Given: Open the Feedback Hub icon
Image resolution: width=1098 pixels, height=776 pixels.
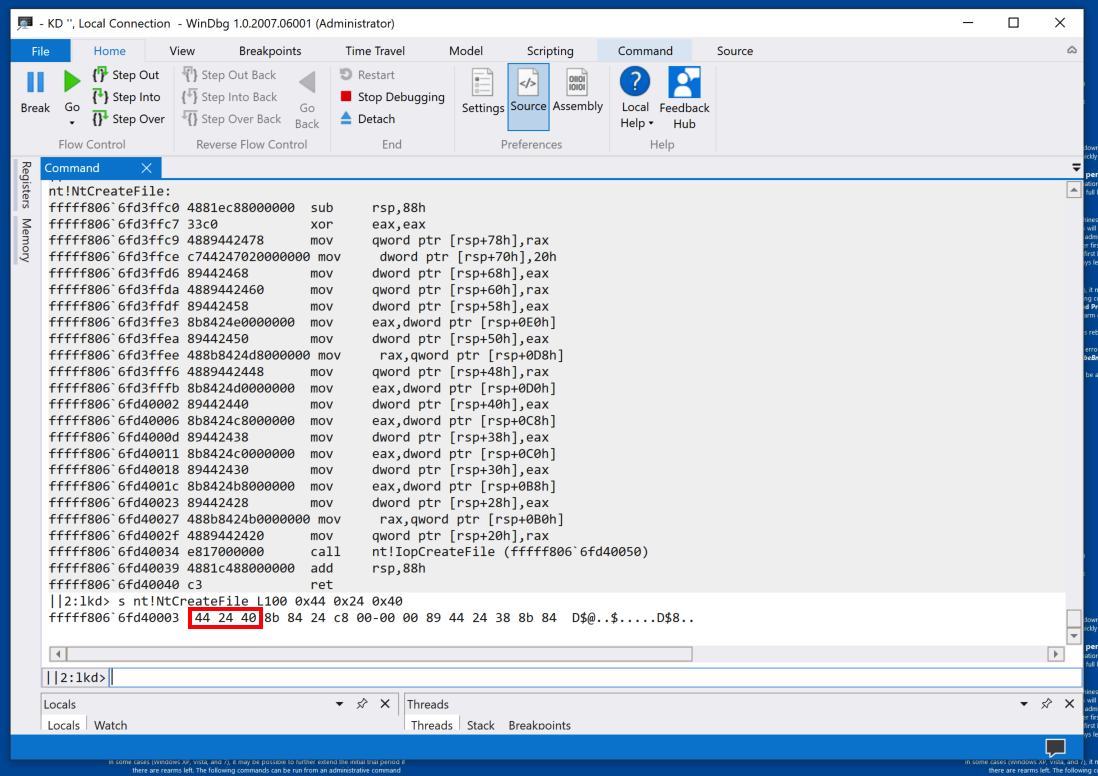Looking at the screenshot, I should coord(684,82).
